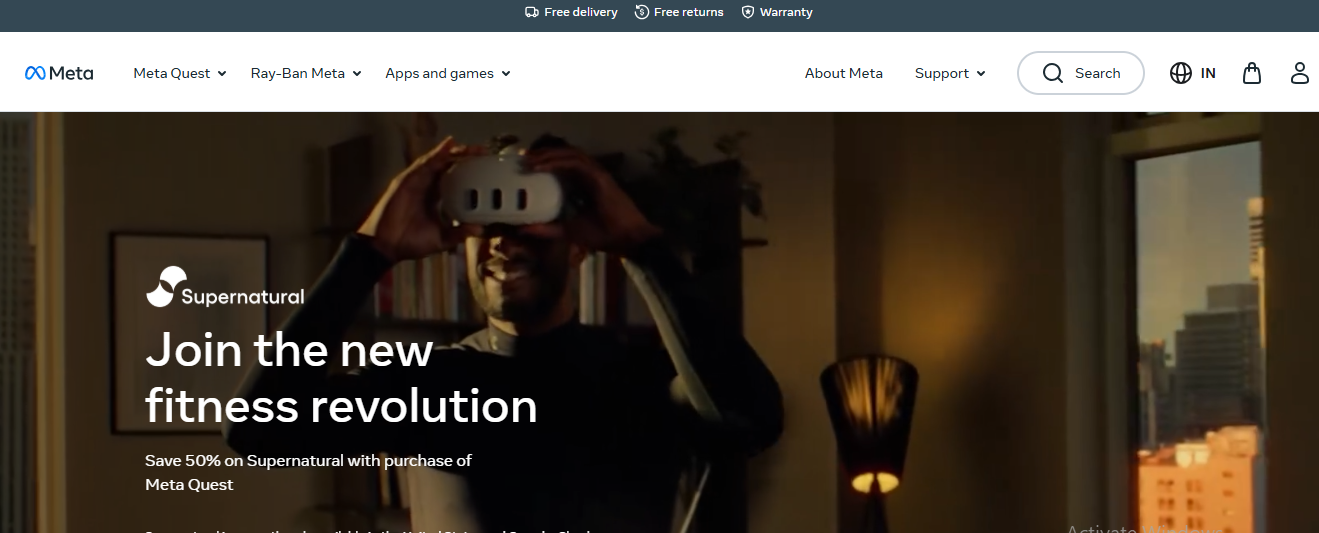Expand the Apps and games chevron
This screenshot has width=1319, height=533.
[506, 74]
